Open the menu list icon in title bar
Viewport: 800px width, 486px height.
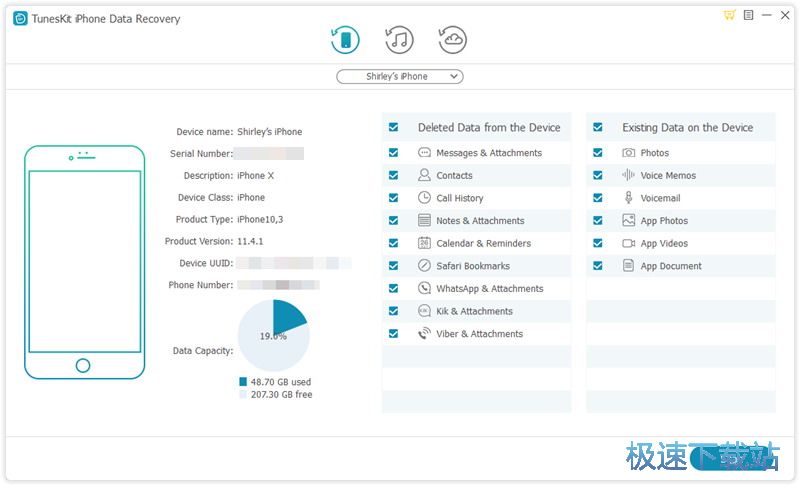pos(748,15)
